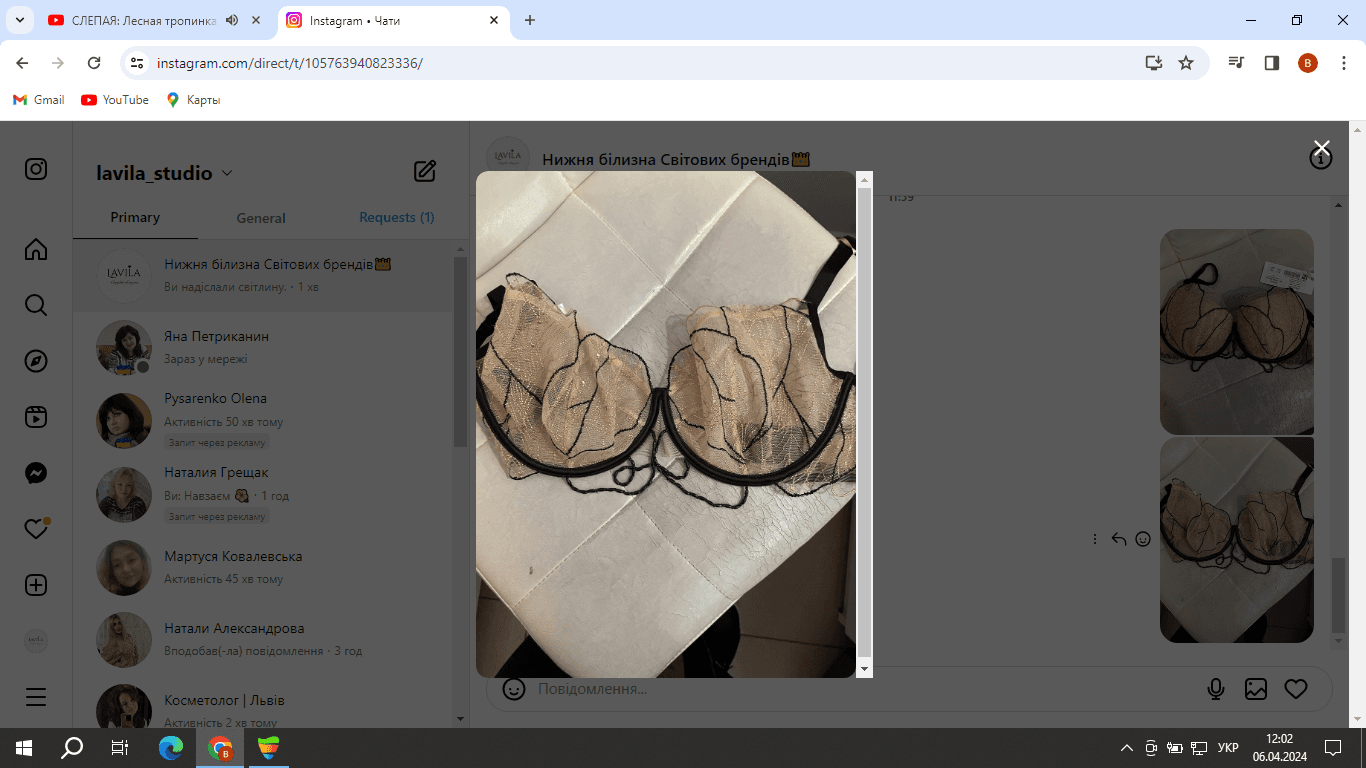Open the YouTube bookmark
The image size is (1366, 768).
(115, 100)
